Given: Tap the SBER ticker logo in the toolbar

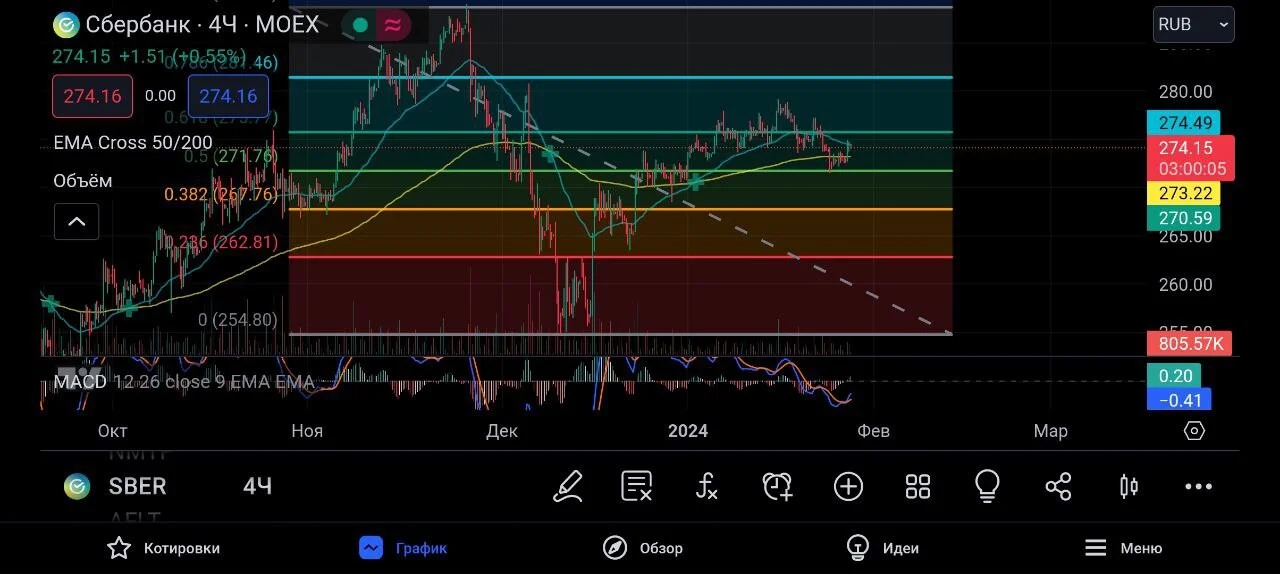Looking at the screenshot, I should click(77, 487).
